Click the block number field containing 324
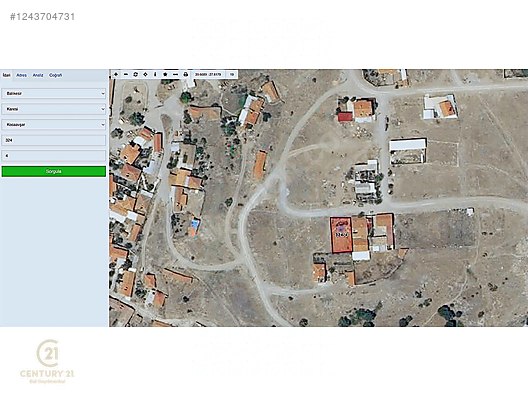 (54, 140)
